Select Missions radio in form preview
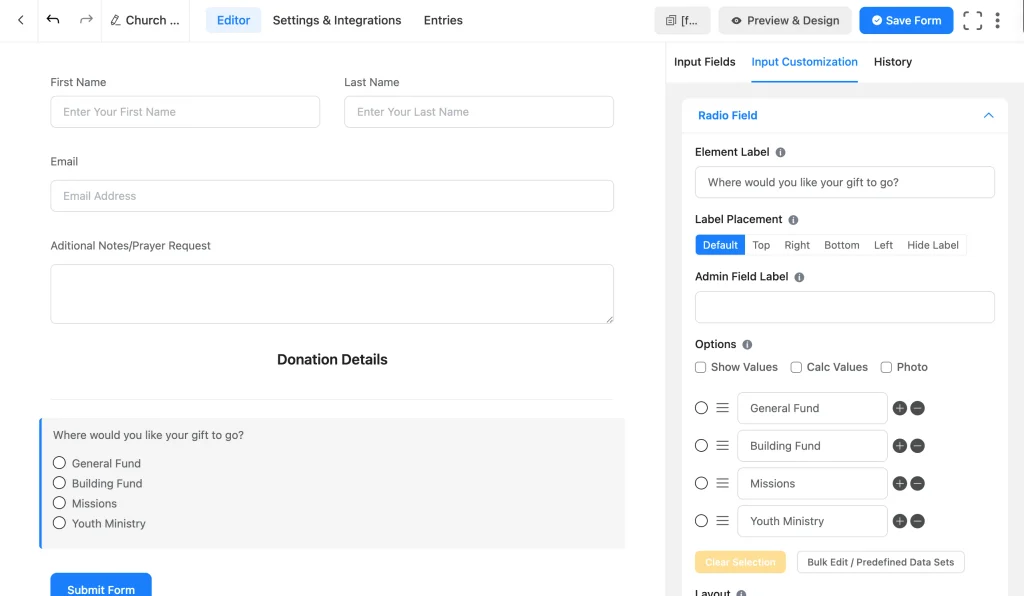This screenshot has width=1024, height=596. pyautogui.click(x=59, y=503)
